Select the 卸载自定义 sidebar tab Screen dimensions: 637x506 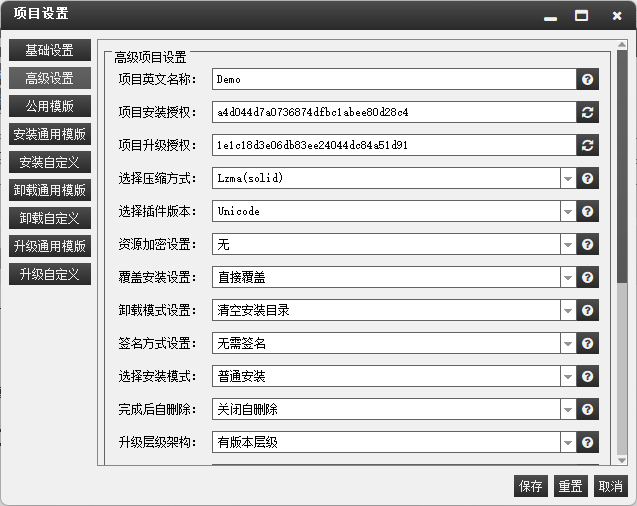coord(49,218)
